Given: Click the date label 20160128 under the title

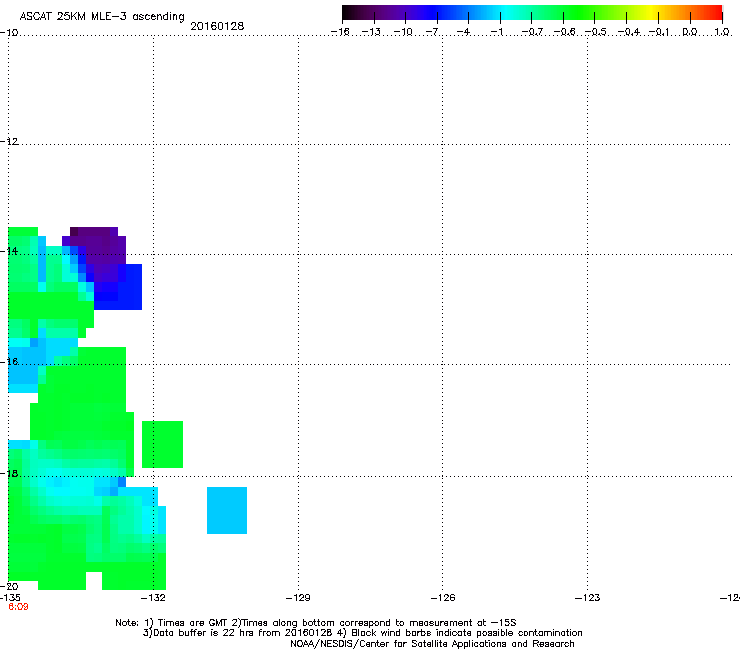Looking at the screenshot, I should pos(217,26).
